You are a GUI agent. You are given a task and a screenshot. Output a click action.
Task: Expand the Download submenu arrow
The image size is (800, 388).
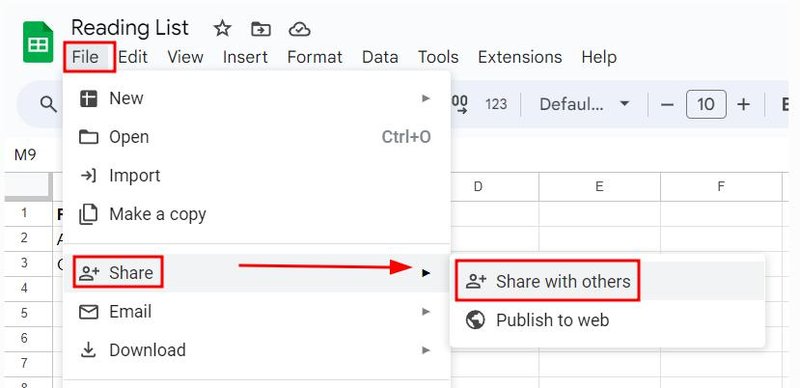tap(426, 350)
